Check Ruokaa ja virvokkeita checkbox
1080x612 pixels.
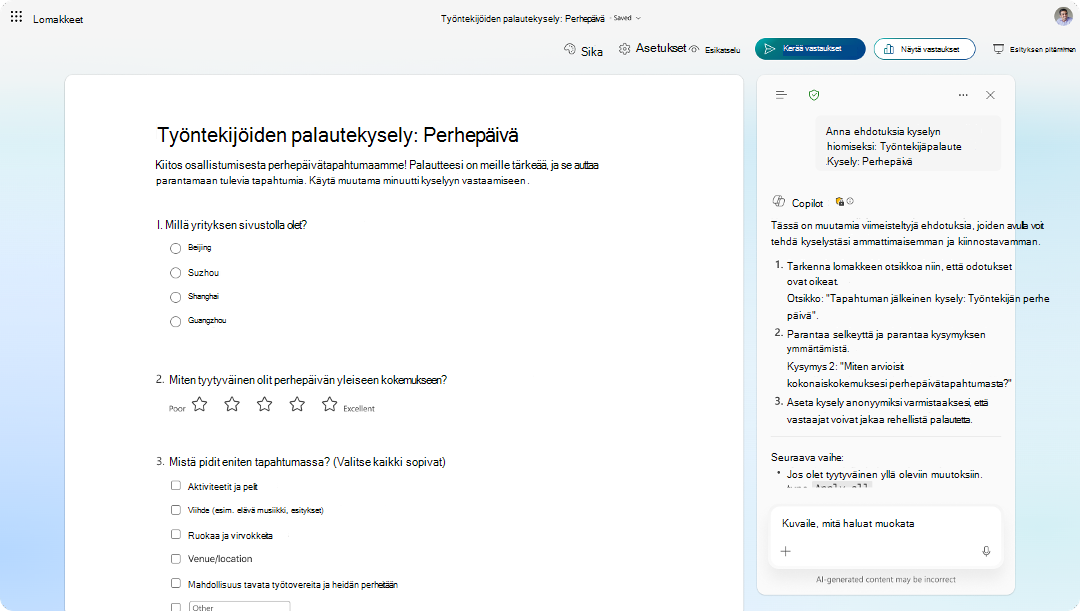(176, 534)
